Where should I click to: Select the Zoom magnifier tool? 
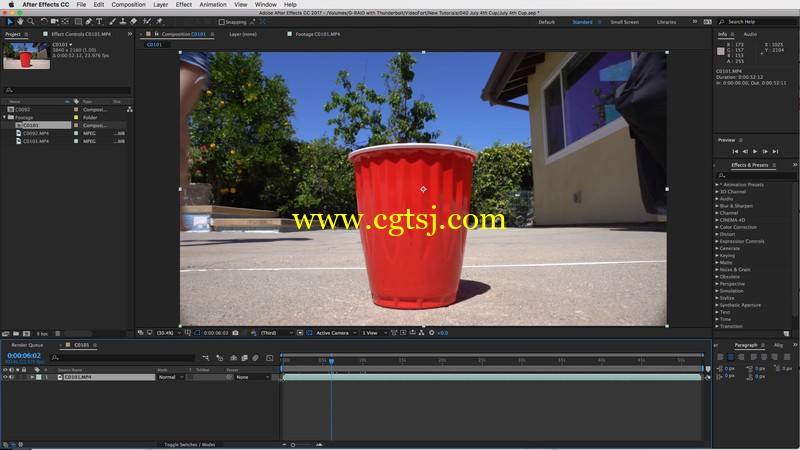tap(31, 21)
